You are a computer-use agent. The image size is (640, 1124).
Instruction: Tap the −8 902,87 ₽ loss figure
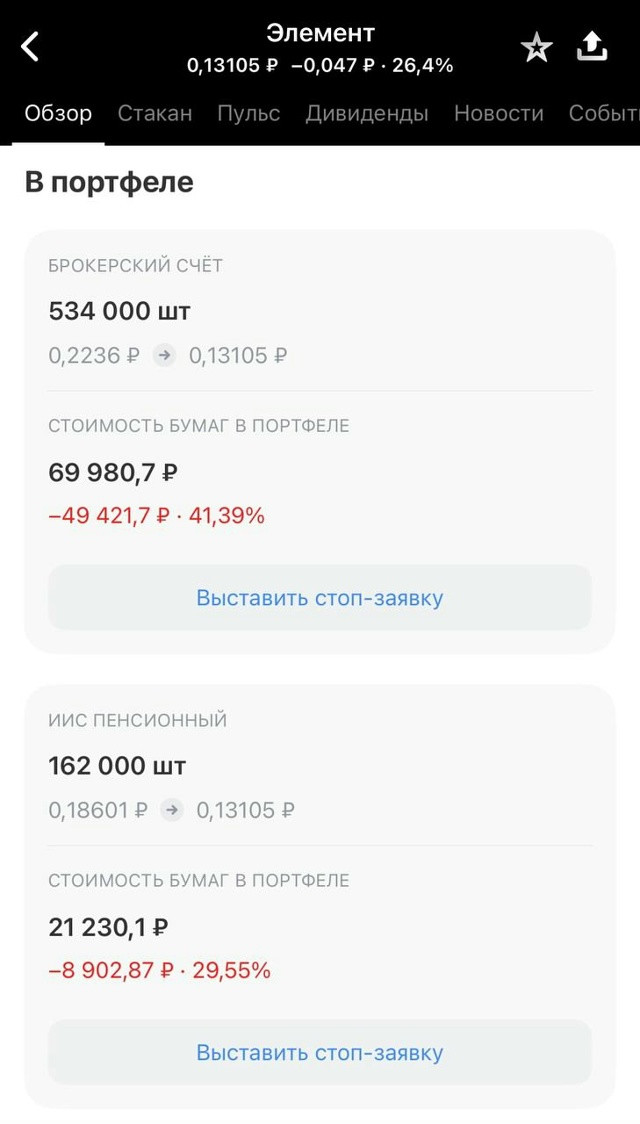click(111, 971)
